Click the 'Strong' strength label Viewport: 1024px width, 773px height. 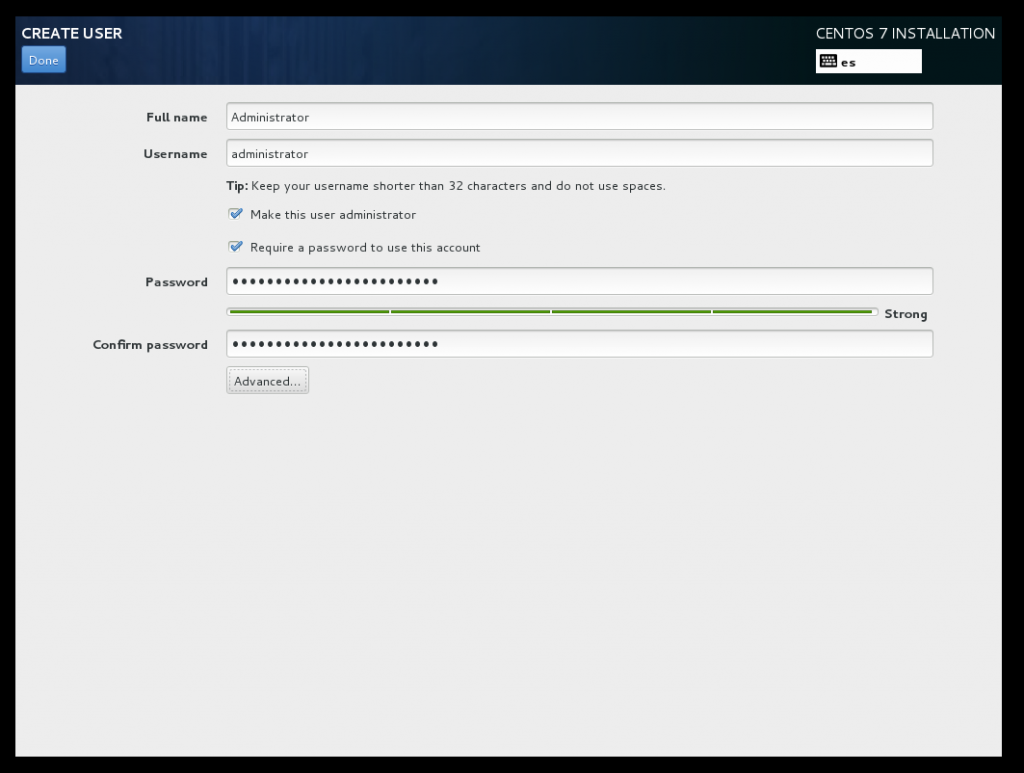(906, 313)
